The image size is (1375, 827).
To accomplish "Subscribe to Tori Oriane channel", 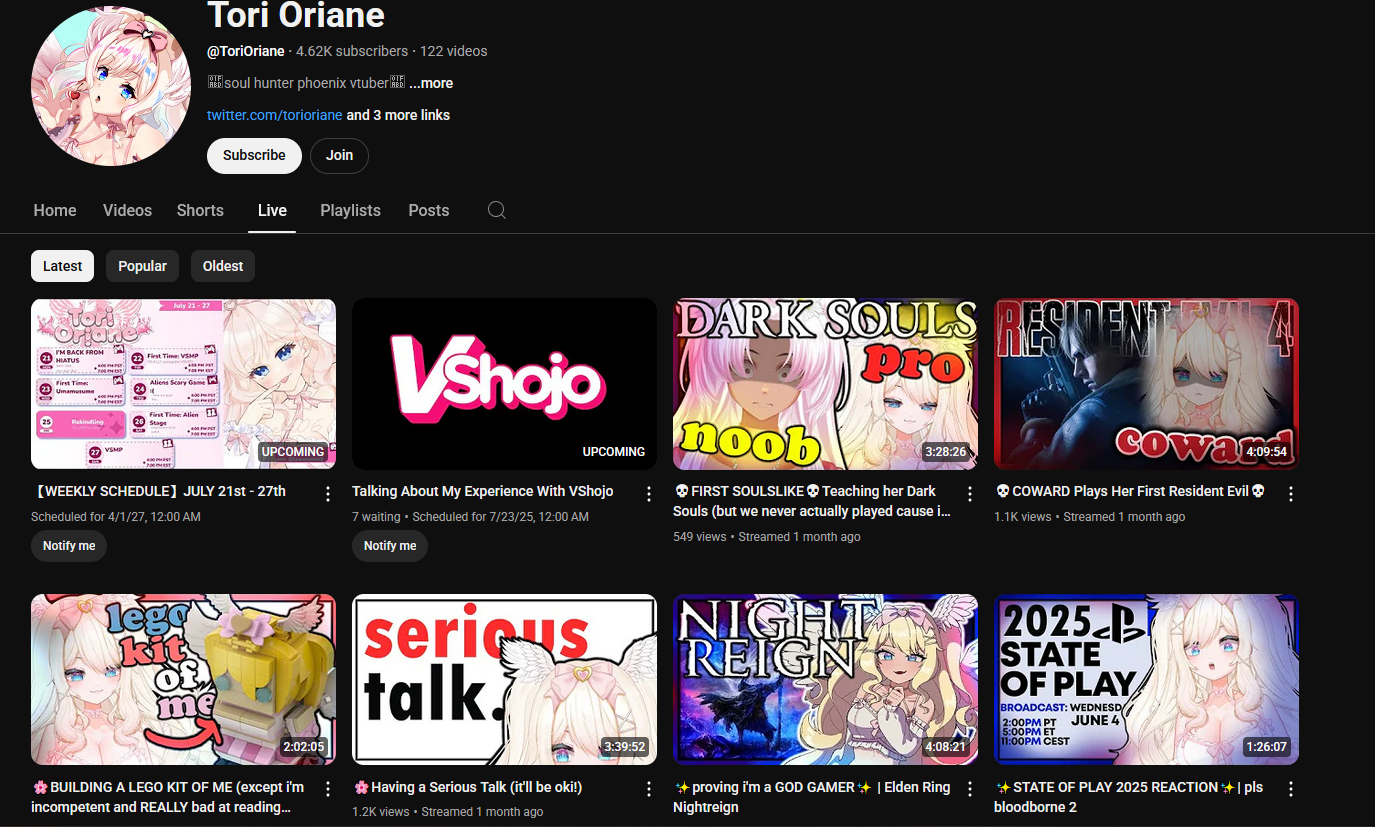I will click(x=254, y=156).
